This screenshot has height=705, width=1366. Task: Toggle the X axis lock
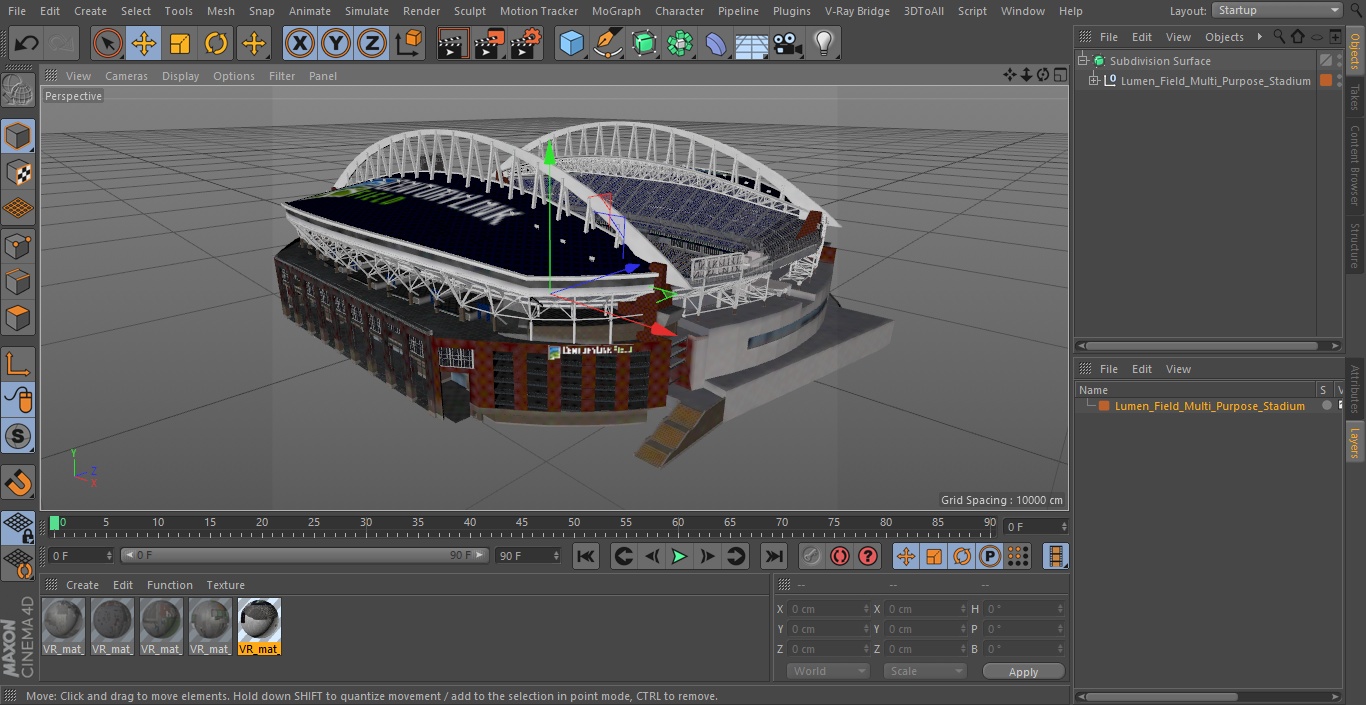pos(300,43)
